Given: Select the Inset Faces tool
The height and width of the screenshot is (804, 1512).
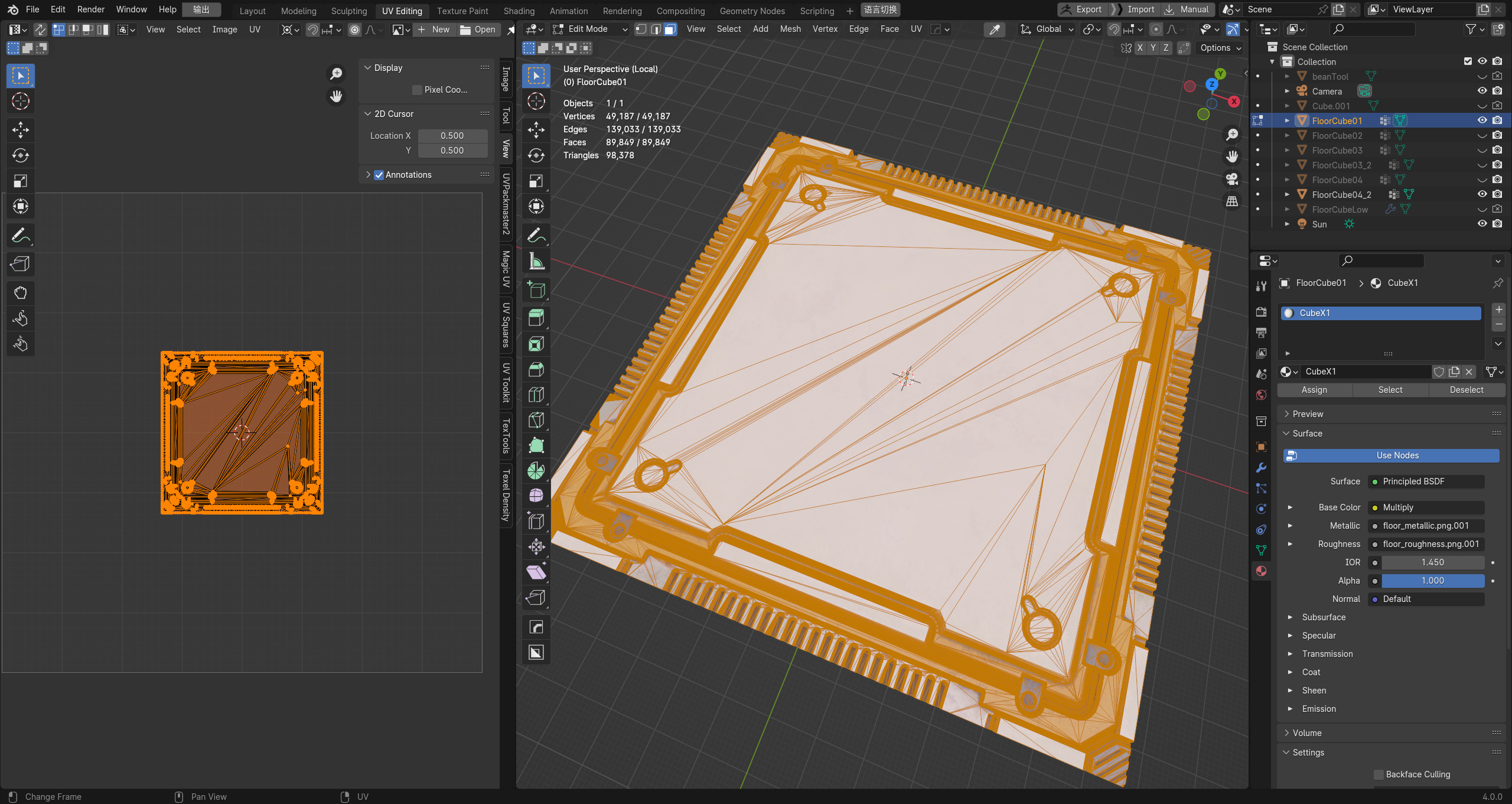Looking at the screenshot, I should (x=536, y=344).
